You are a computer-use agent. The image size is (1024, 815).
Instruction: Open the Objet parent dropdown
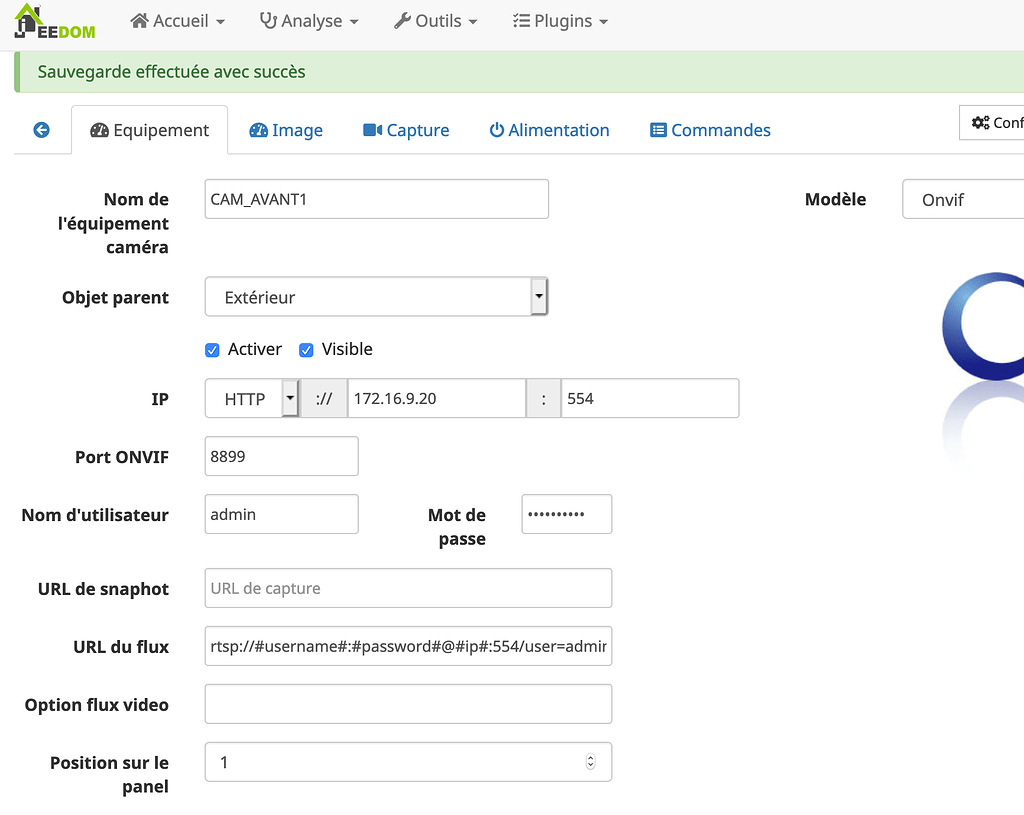coord(377,297)
